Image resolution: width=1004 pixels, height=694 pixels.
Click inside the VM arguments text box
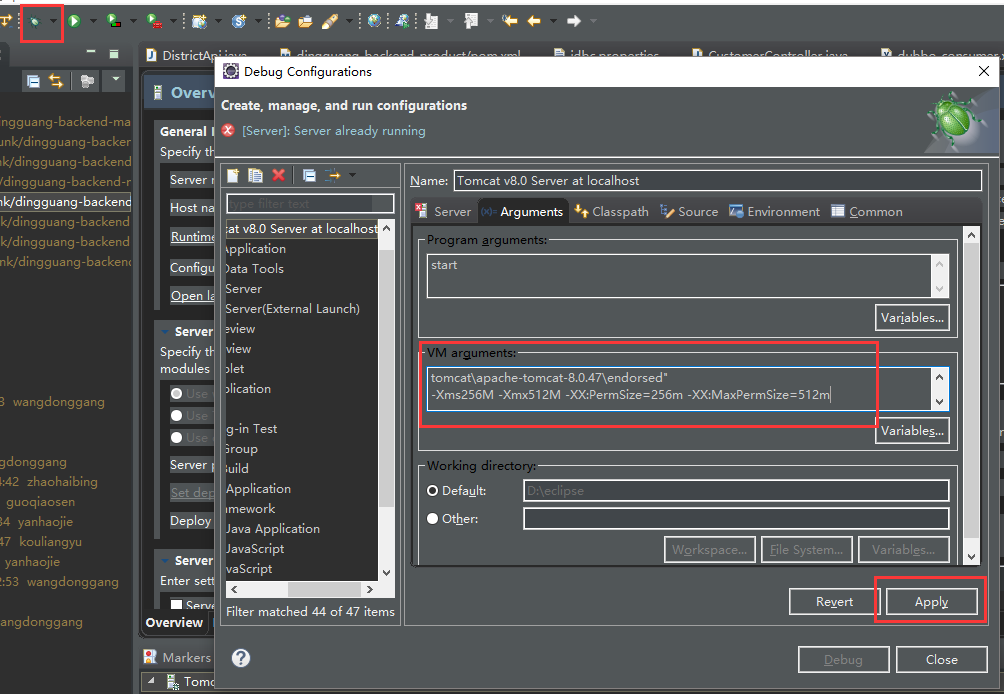[x=679, y=389]
